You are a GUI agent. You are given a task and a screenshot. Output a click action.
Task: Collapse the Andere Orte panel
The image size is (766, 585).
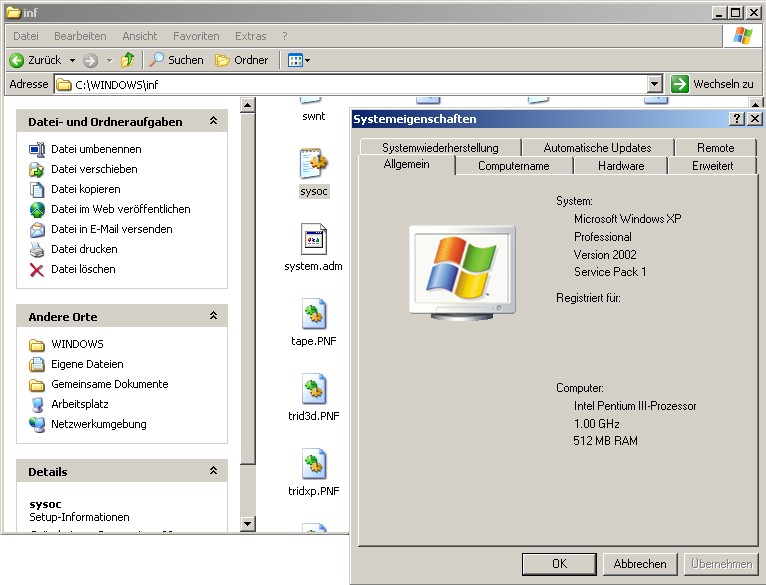pos(213,316)
